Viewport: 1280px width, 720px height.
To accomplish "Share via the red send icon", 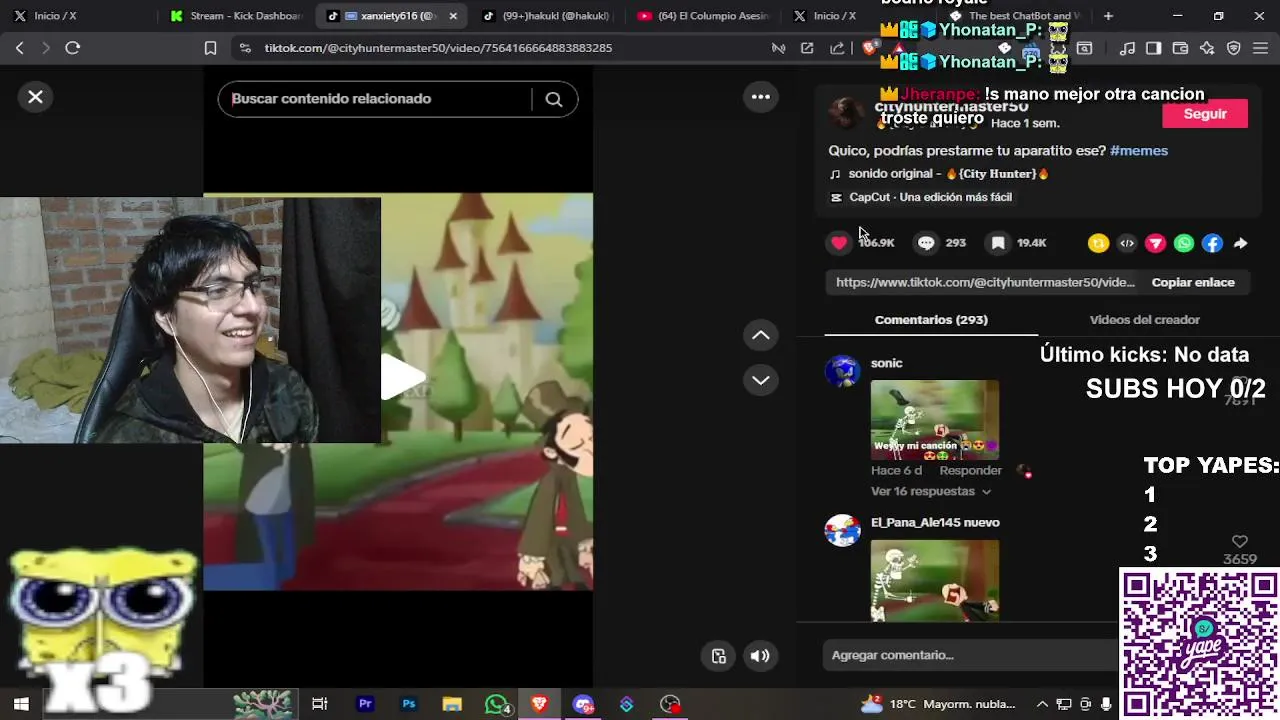I will tap(1155, 243).
